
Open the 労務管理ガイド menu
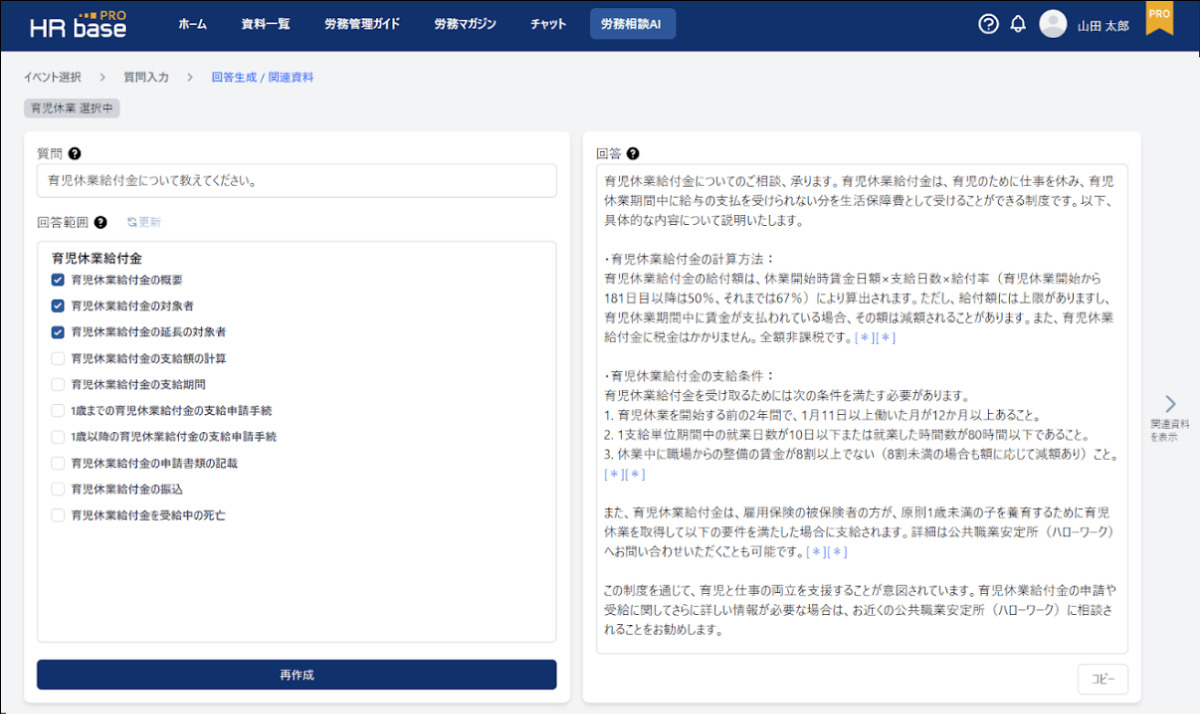(362, 25)
